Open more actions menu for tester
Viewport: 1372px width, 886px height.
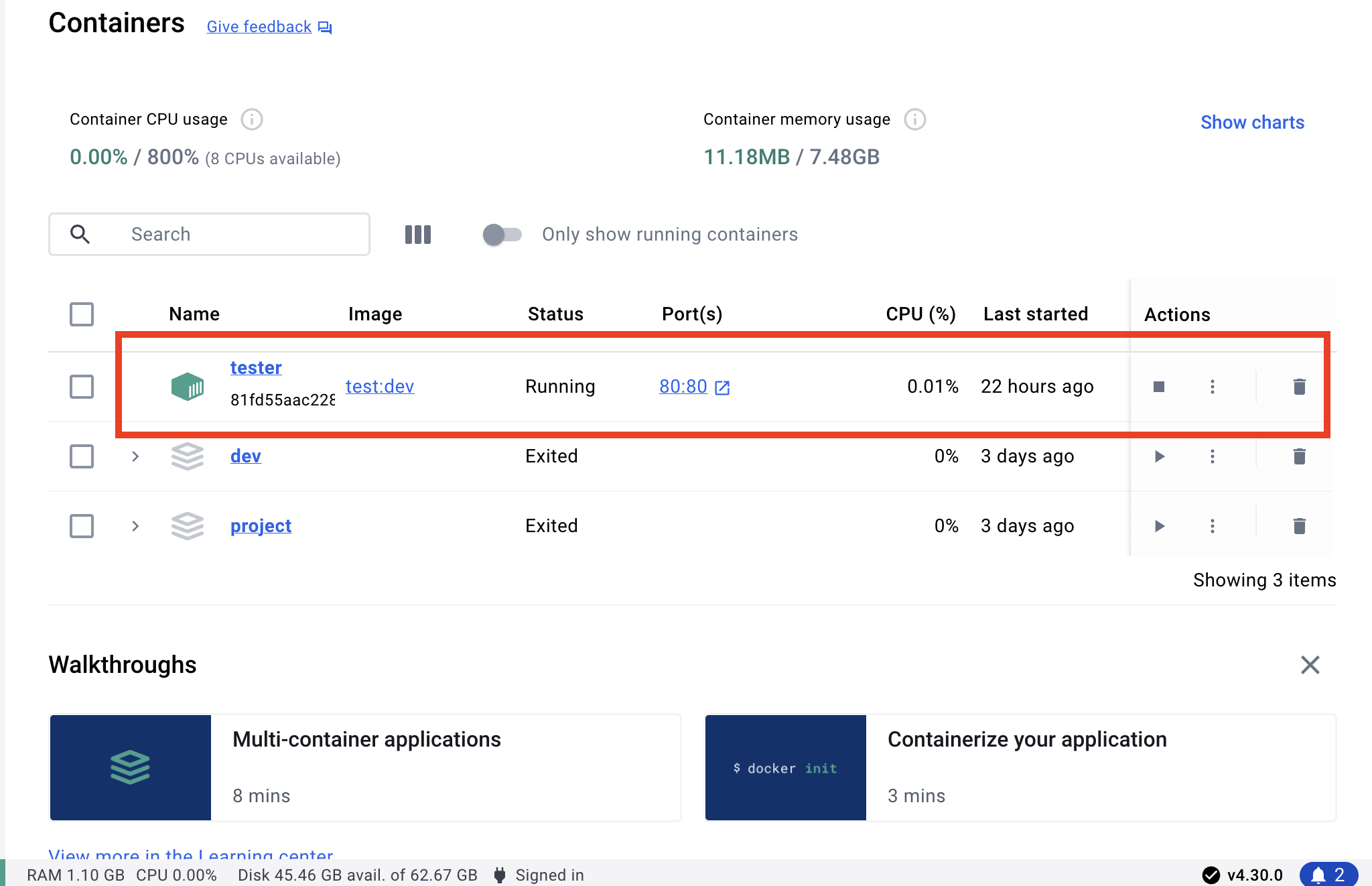(1212, 387)
